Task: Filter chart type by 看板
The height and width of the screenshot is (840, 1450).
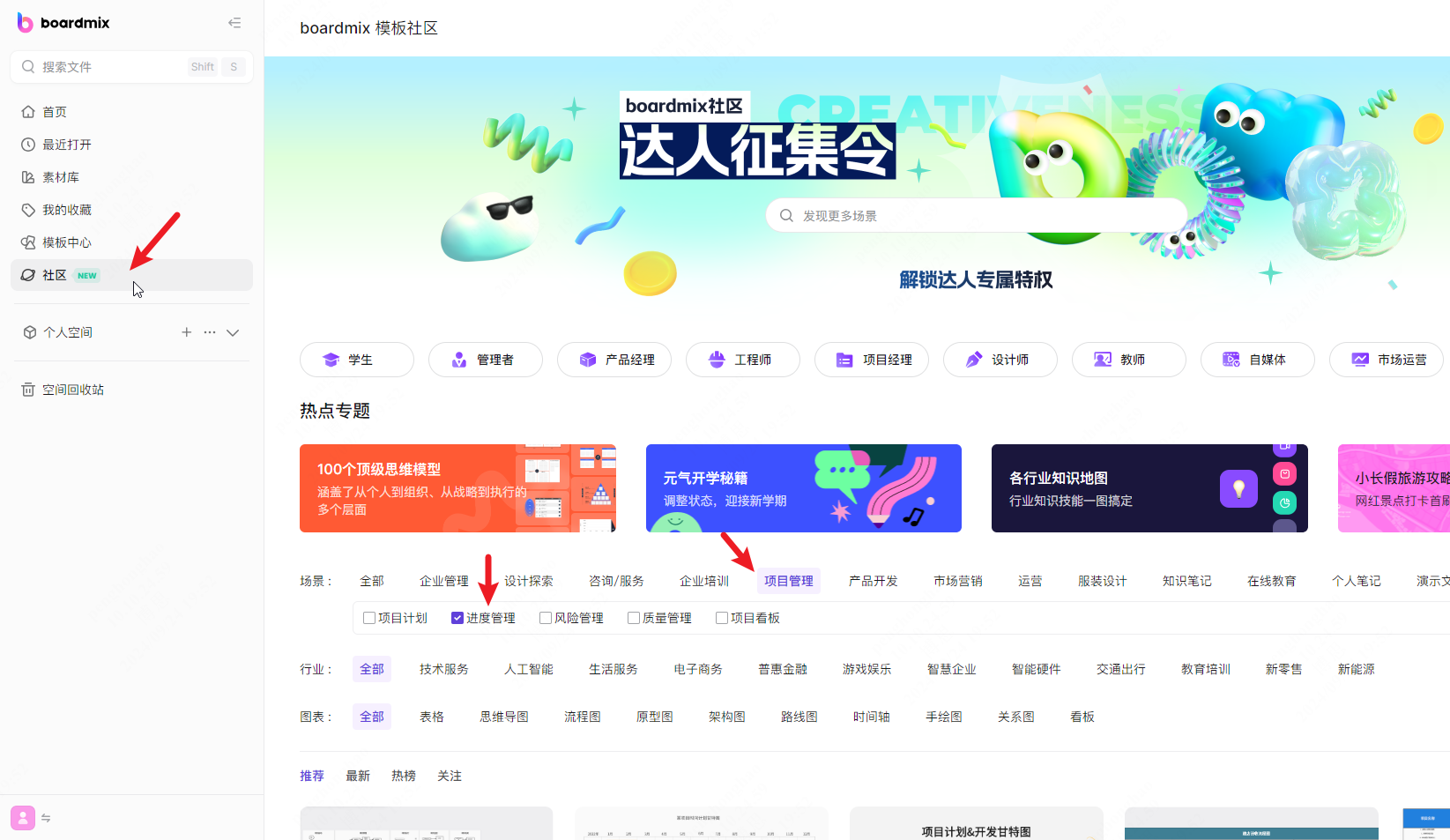Action: click(x=1082, y=717)
